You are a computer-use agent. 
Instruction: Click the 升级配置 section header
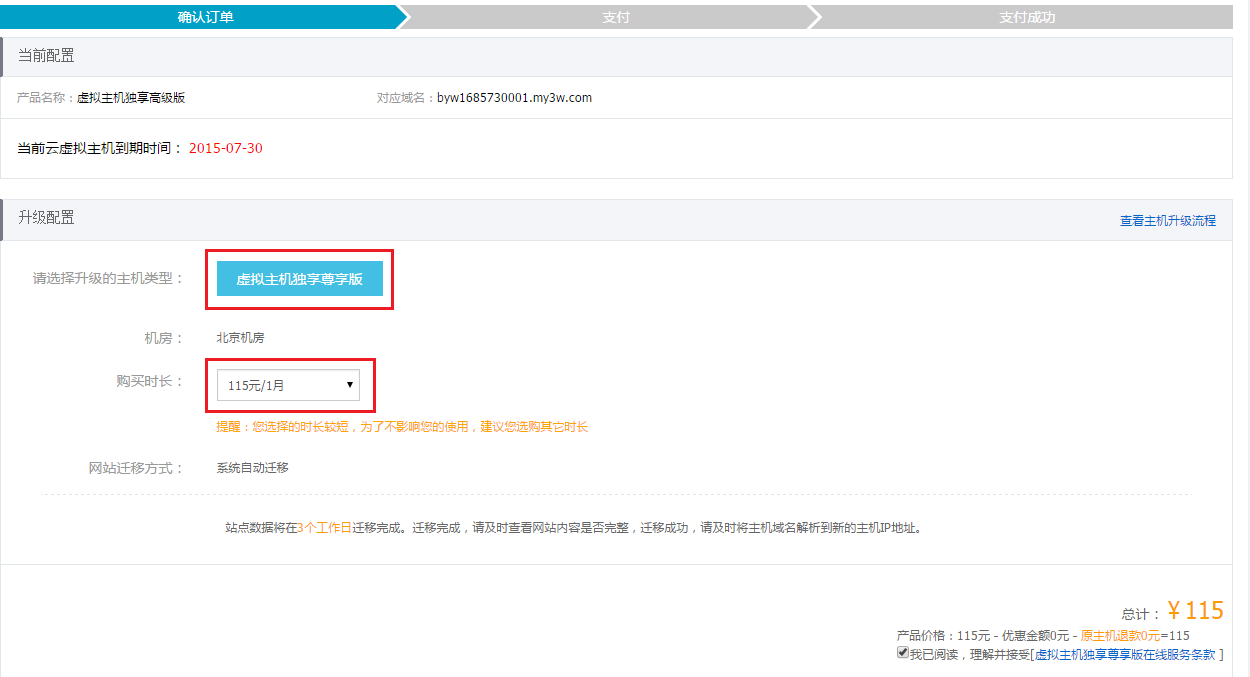pyautogui.click(x=46, y=218)
